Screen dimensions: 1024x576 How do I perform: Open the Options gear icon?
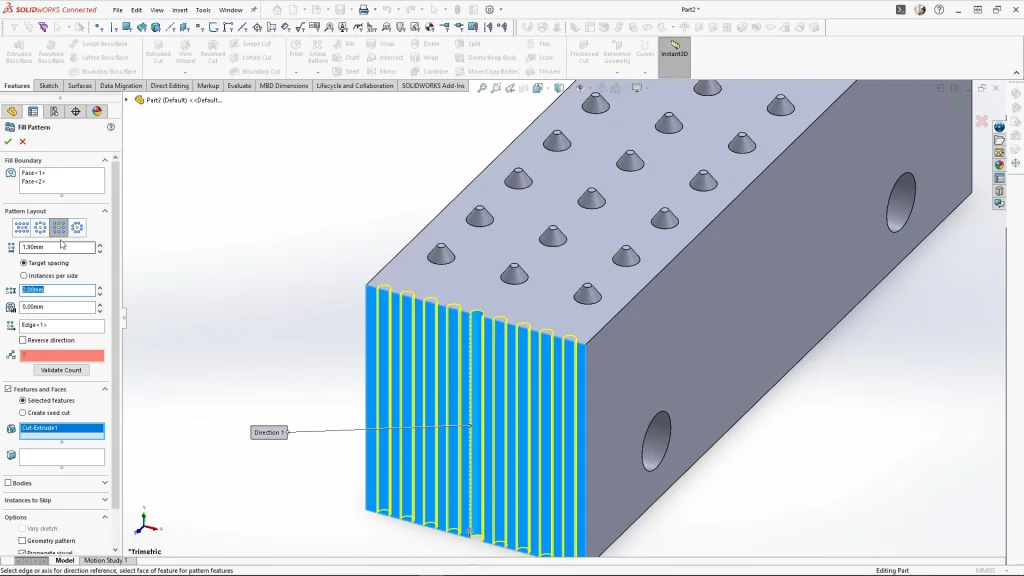489,10
